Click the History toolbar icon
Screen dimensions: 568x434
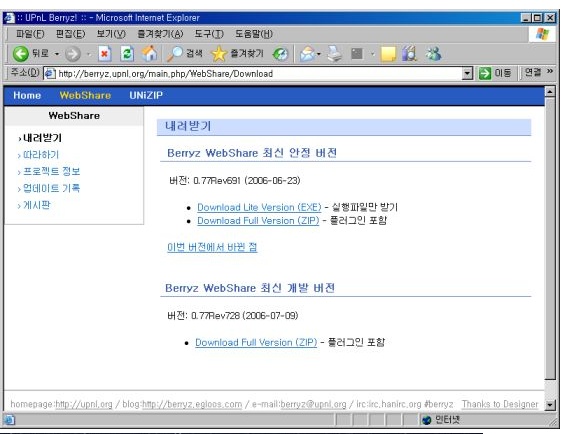click(x=280, y=54)
